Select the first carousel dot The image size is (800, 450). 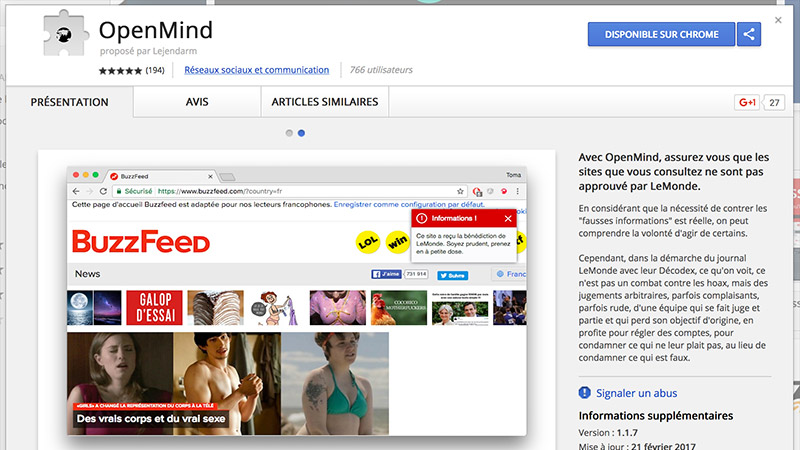pyautogui.click(x=289, y=133)
